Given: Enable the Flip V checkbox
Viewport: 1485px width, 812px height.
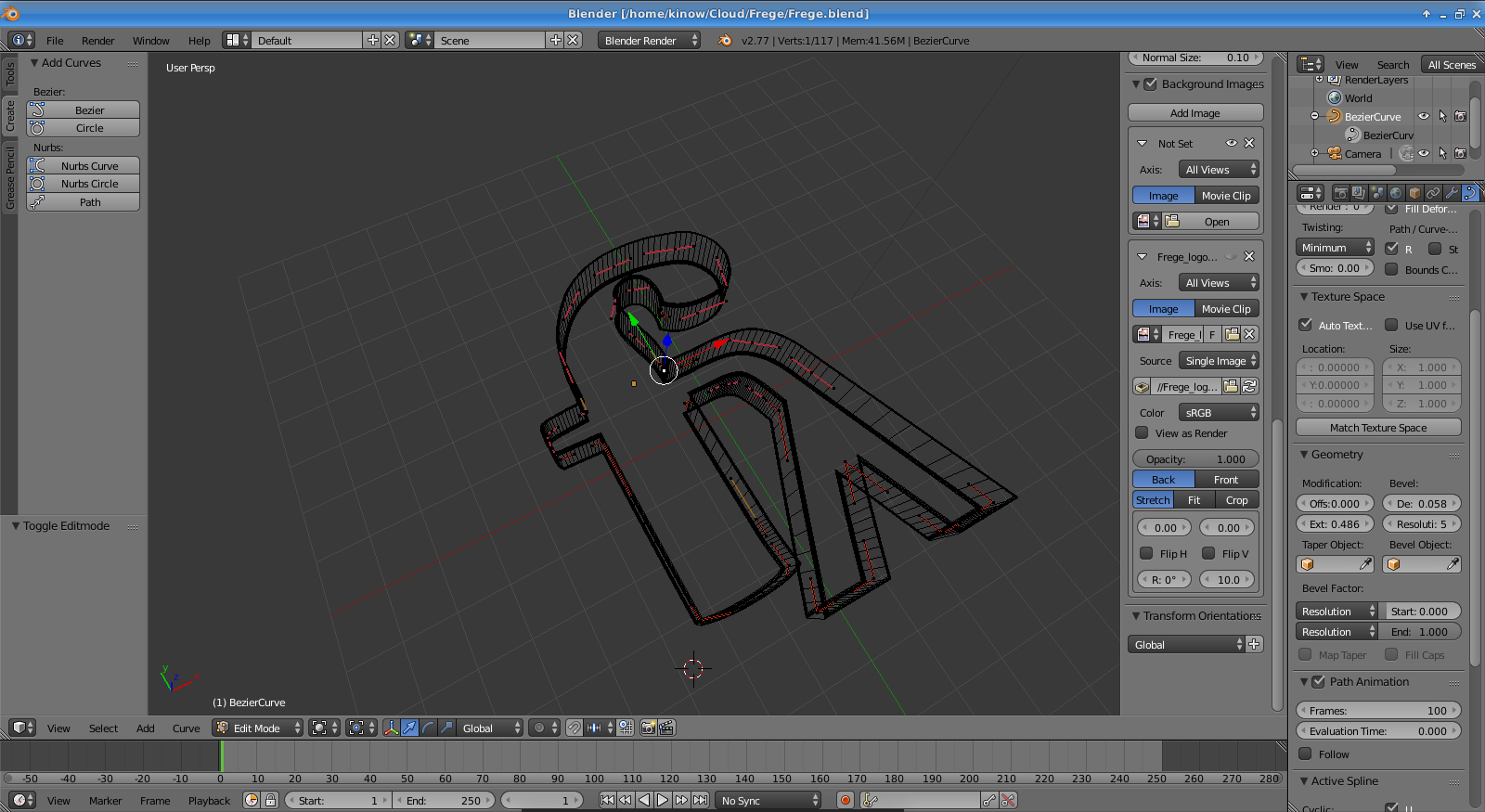Looking at the screenshot, I should 1208,553.
